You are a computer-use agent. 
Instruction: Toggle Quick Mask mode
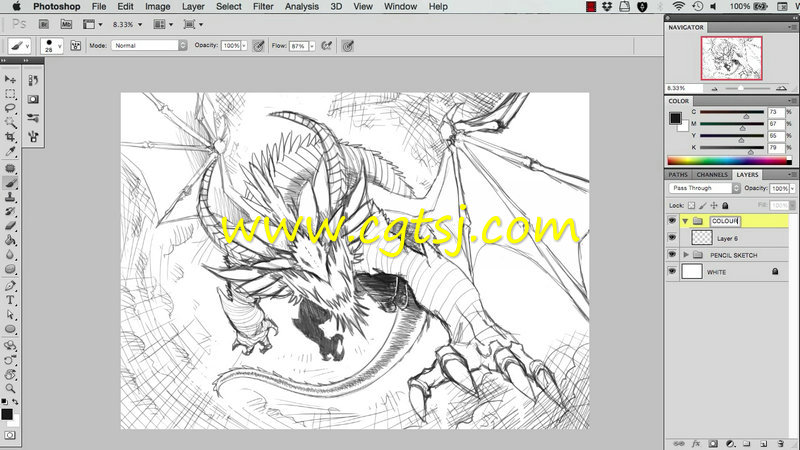(x=10, y=435)
